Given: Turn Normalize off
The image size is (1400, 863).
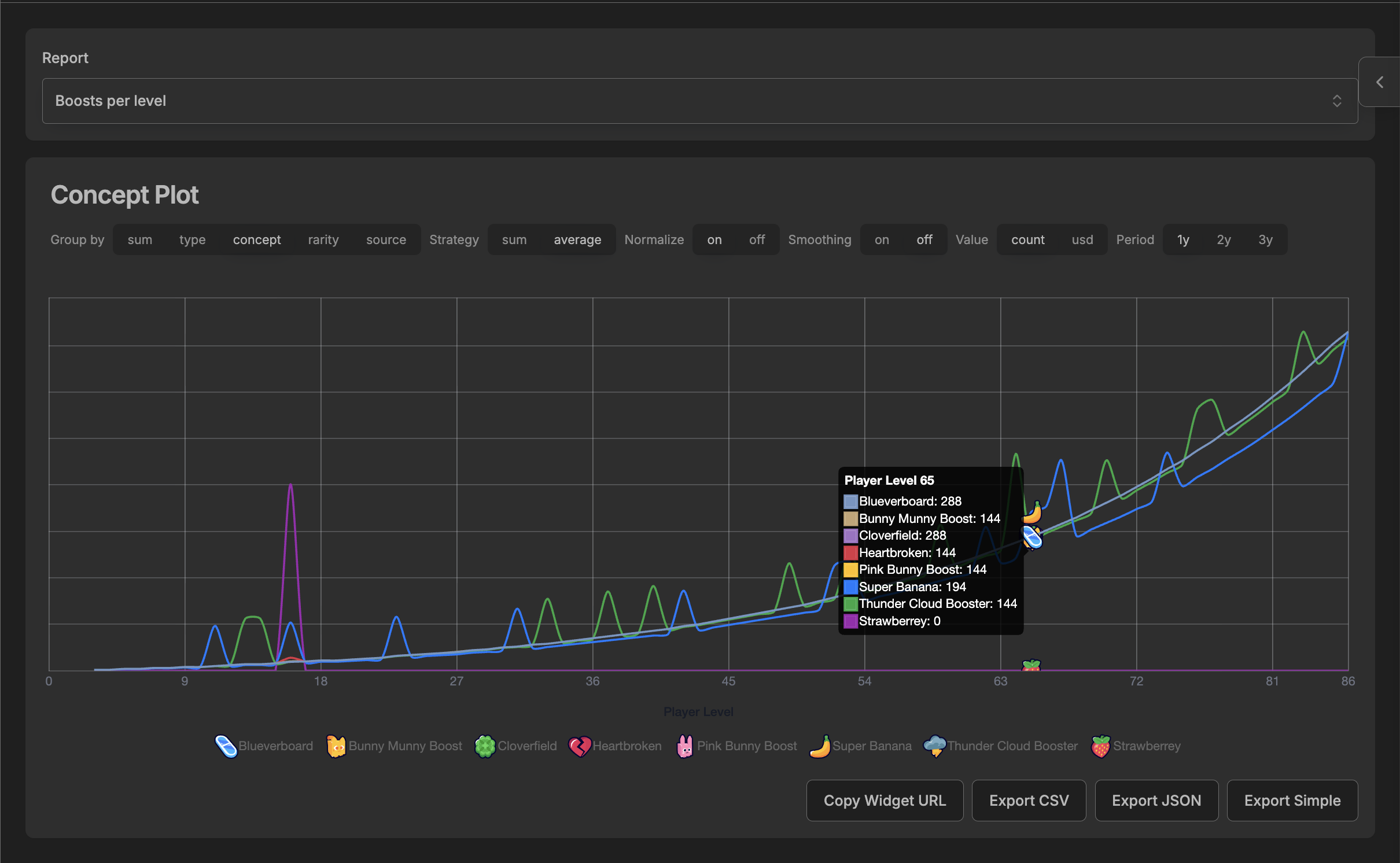Looking at the screenshot, I should 756,239.
